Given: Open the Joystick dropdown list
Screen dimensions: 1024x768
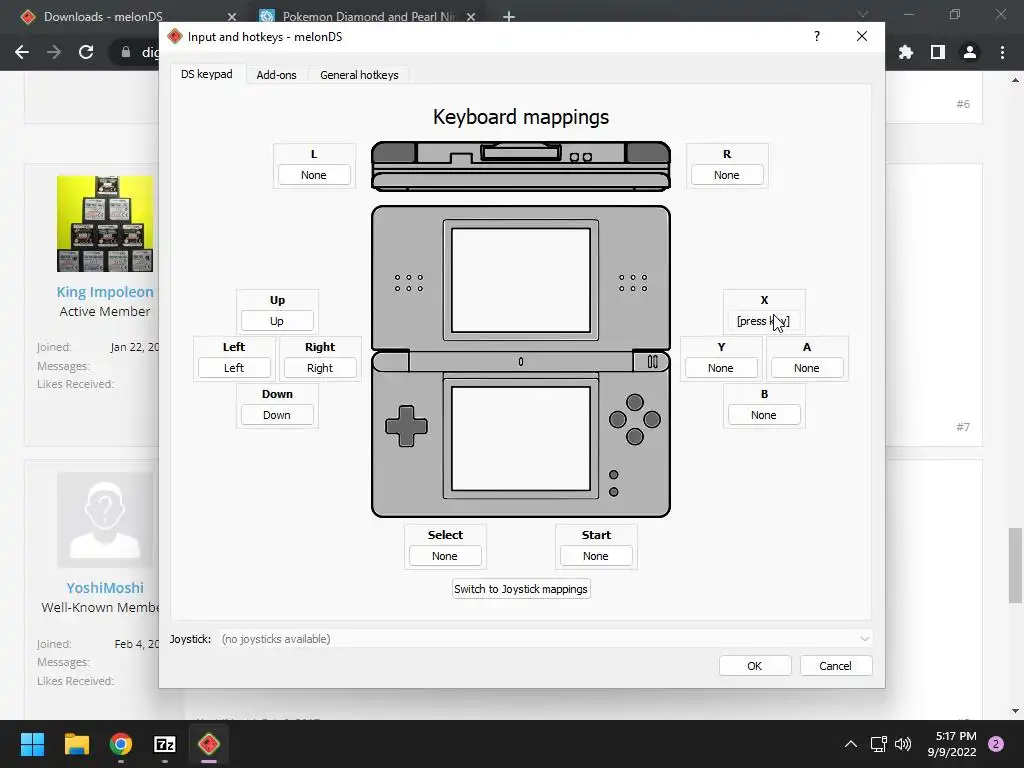Looking at the screenshot, I should click(x=545, y=639).
